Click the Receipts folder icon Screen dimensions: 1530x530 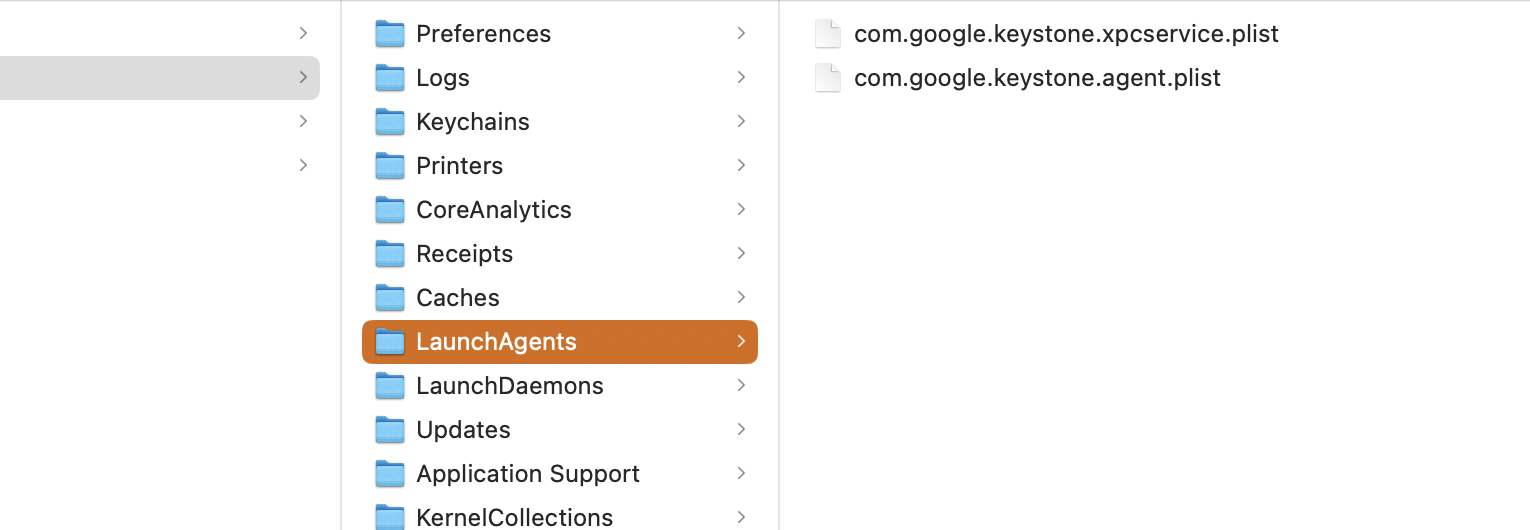(x=389, y=254)
